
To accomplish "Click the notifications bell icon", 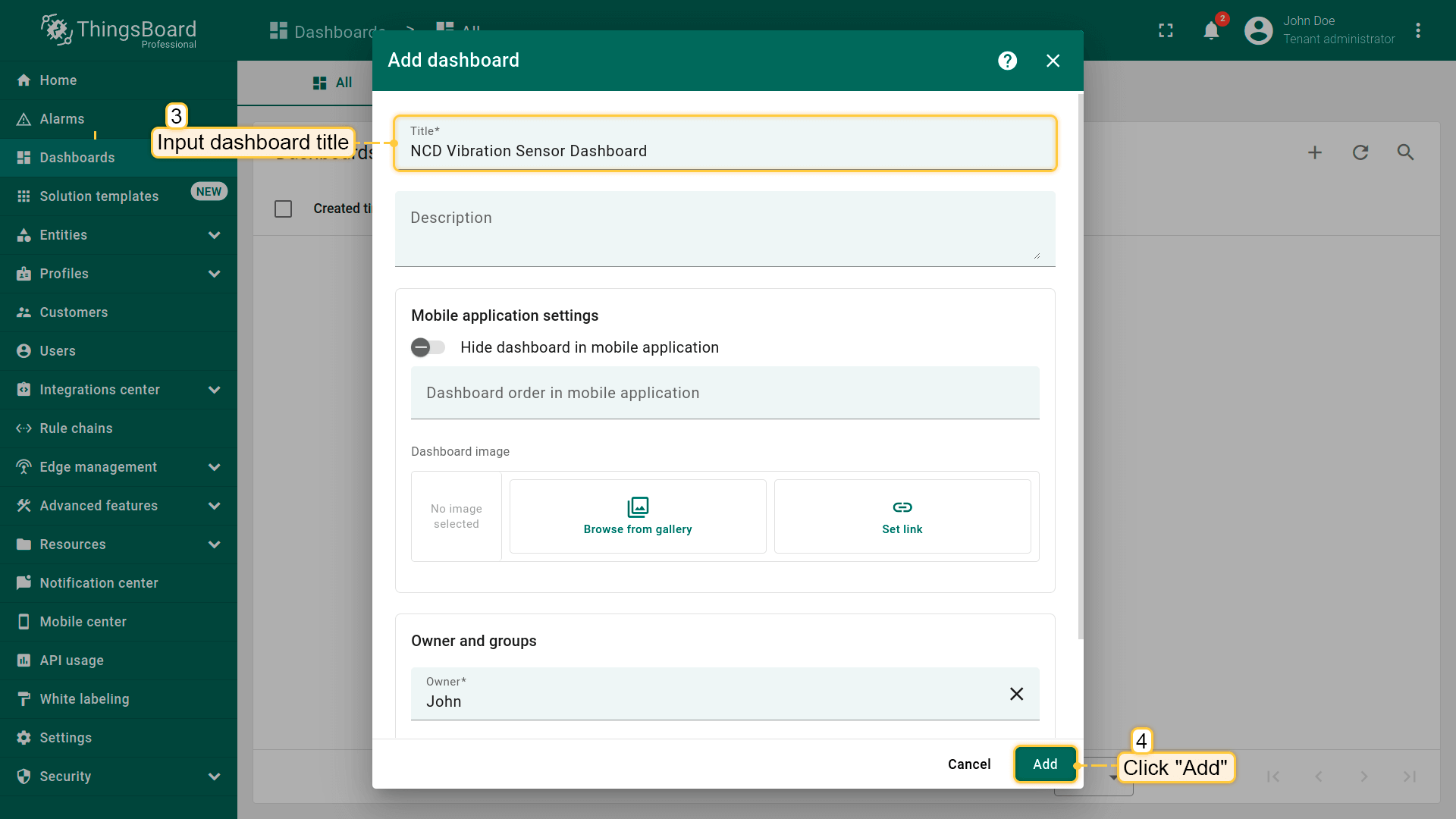I will pos(1211,31).
